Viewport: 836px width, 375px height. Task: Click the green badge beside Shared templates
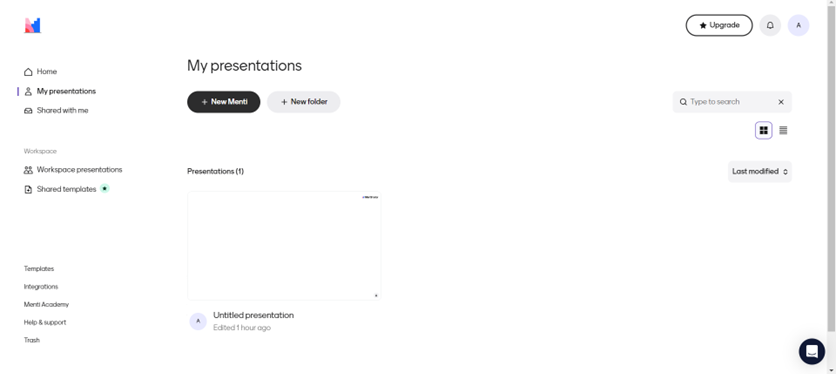104,188
